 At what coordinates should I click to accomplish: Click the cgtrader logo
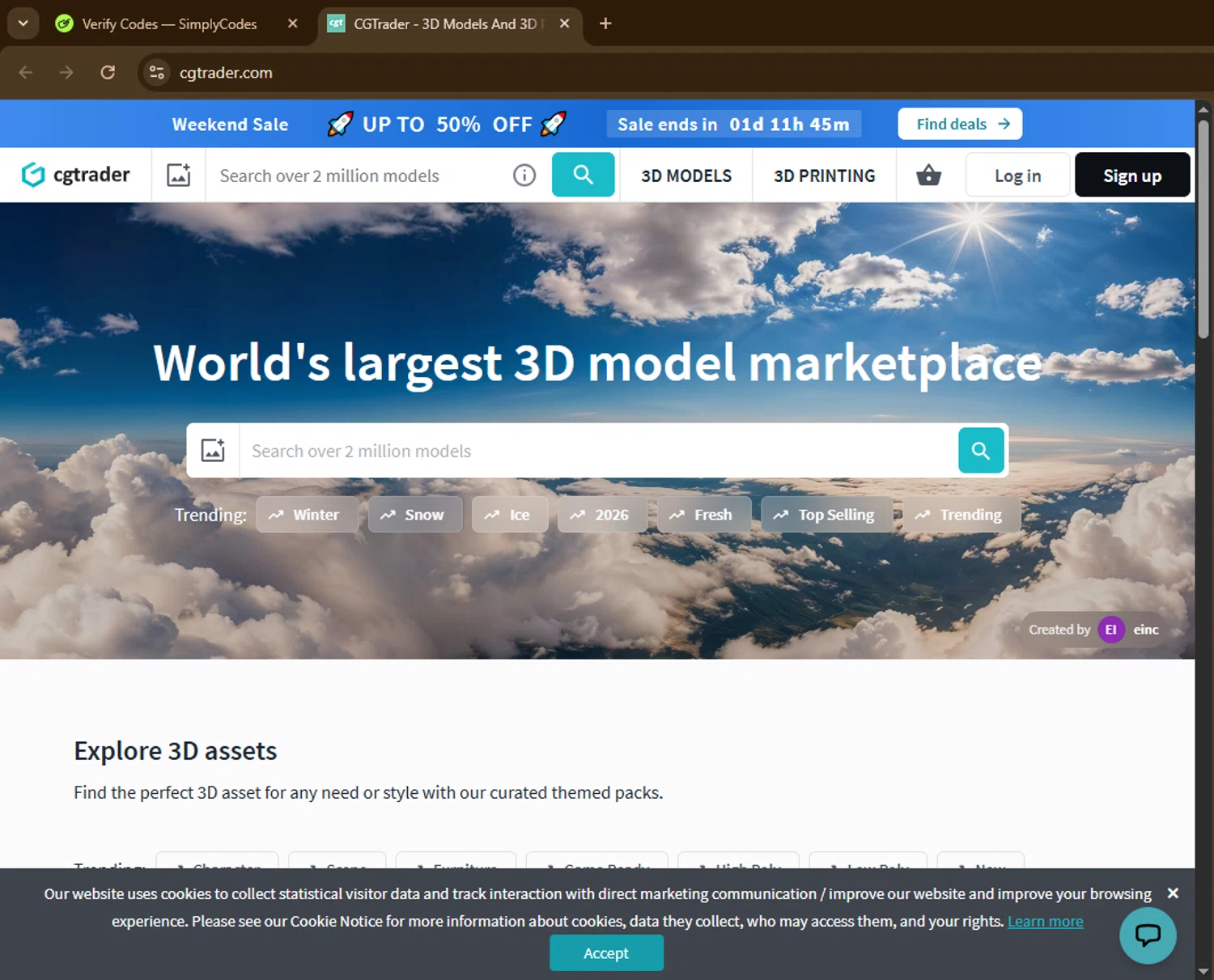point(75,175)
